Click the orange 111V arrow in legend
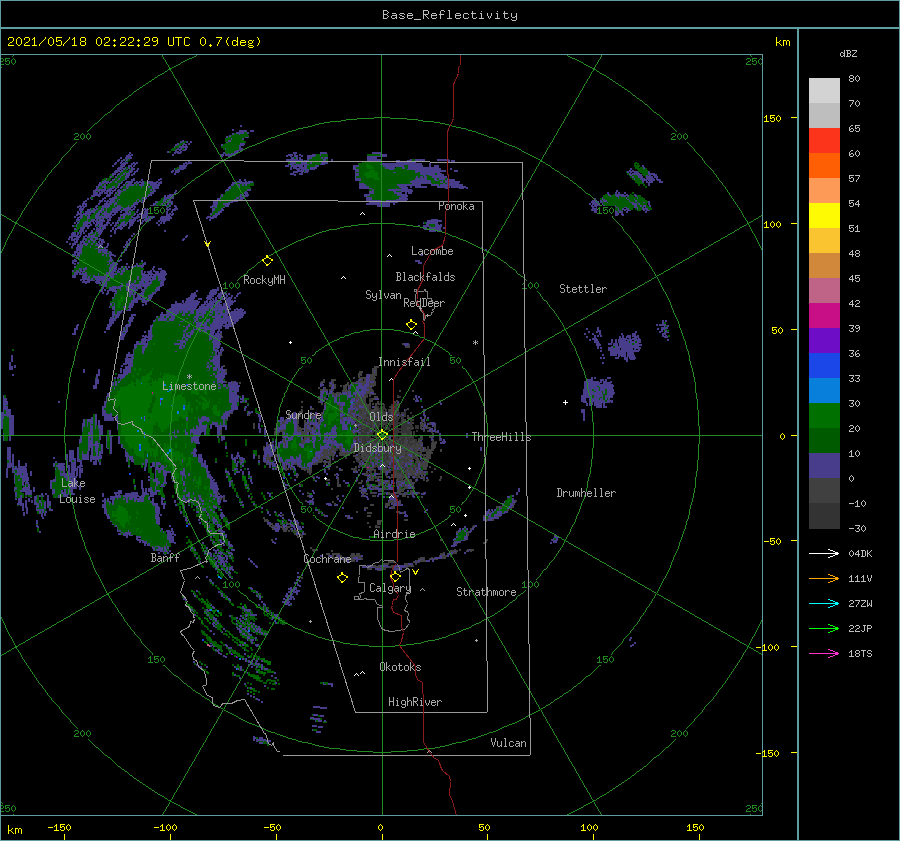This screenshot has width=900, height=841. pyautogui.click(x=824, y=579)
